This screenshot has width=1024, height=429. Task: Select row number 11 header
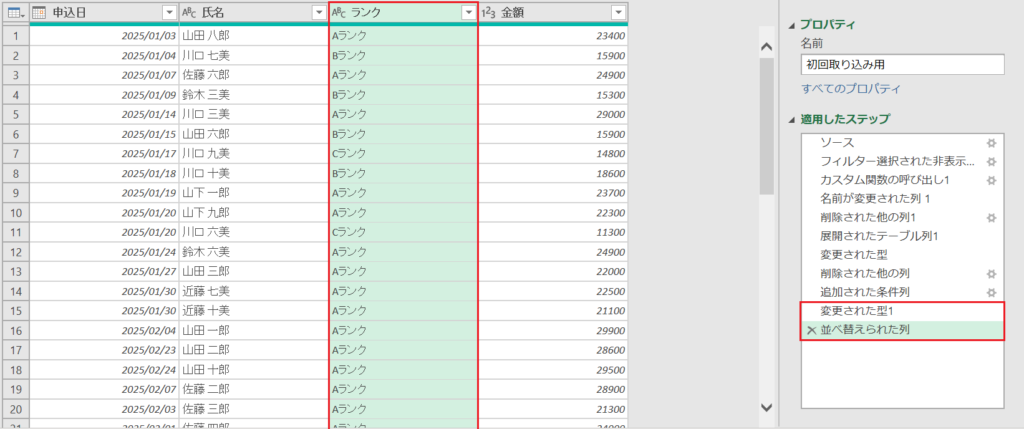tap(16, 232)
